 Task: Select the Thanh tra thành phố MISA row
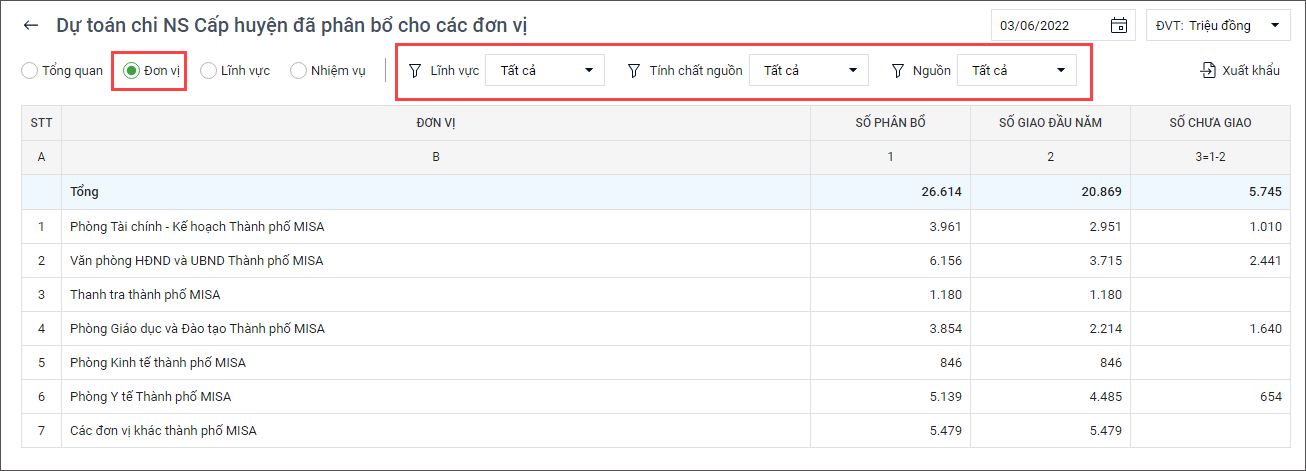tap(145, 295)
